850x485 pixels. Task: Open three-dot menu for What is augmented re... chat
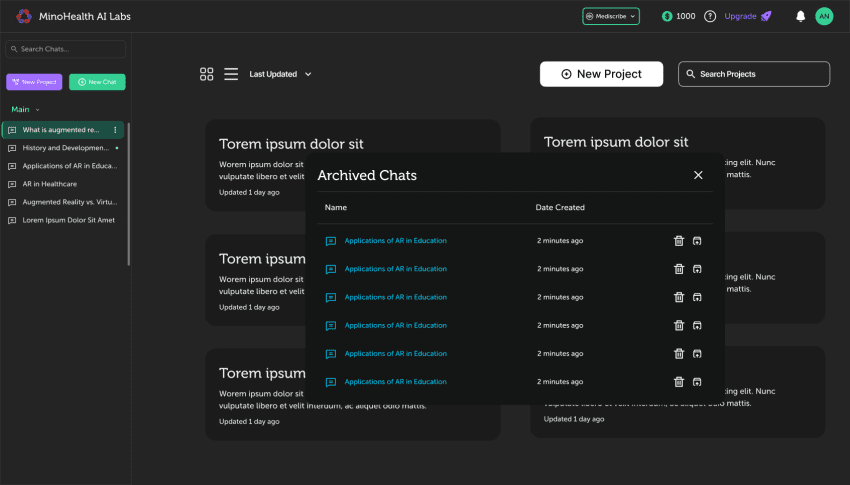(x=115, y=130)
